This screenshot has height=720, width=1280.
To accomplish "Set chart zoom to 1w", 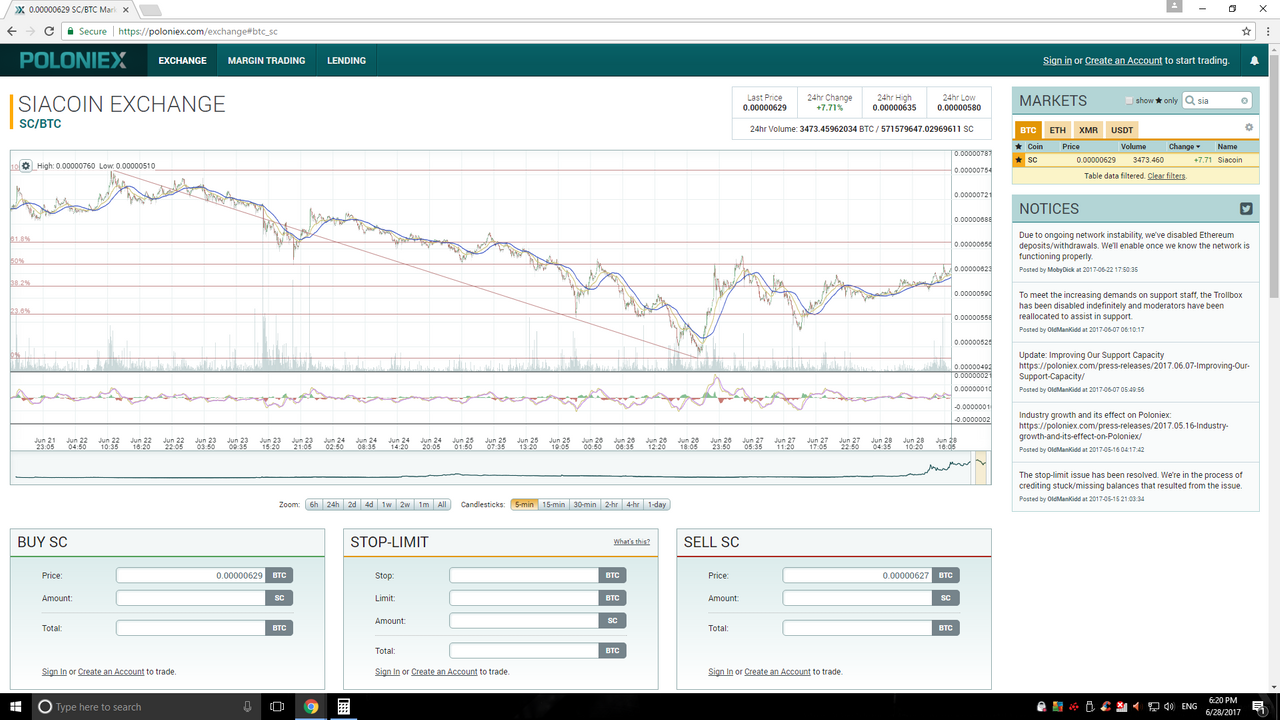I will [x=387, y=505].
